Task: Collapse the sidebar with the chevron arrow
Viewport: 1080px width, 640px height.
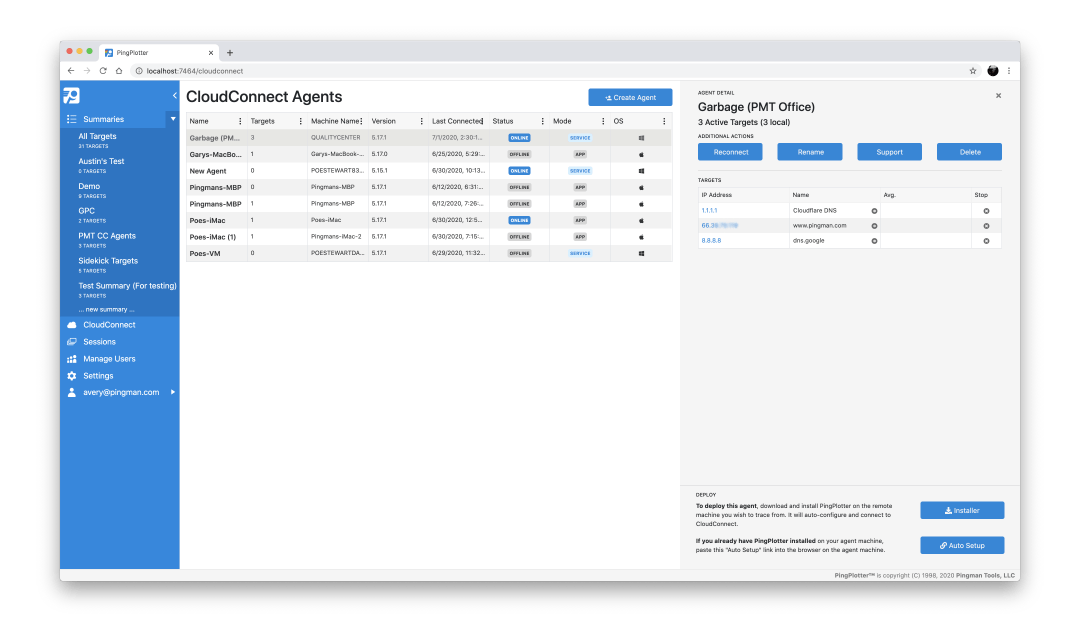Action: (x=175, y=96)
